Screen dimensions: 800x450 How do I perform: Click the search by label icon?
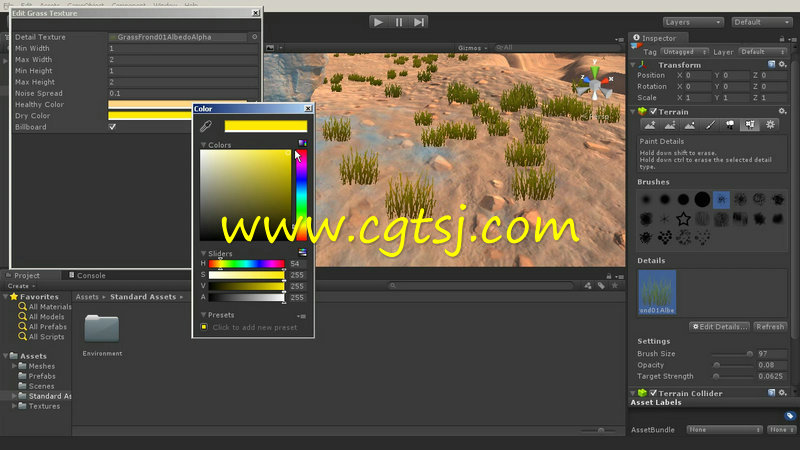(x=601, y=286)
